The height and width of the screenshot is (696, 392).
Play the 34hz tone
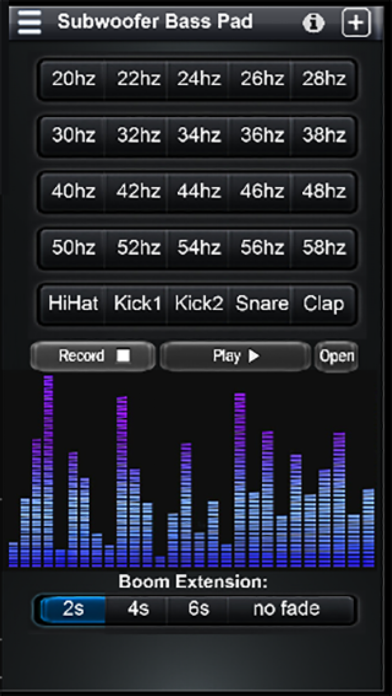198,135
